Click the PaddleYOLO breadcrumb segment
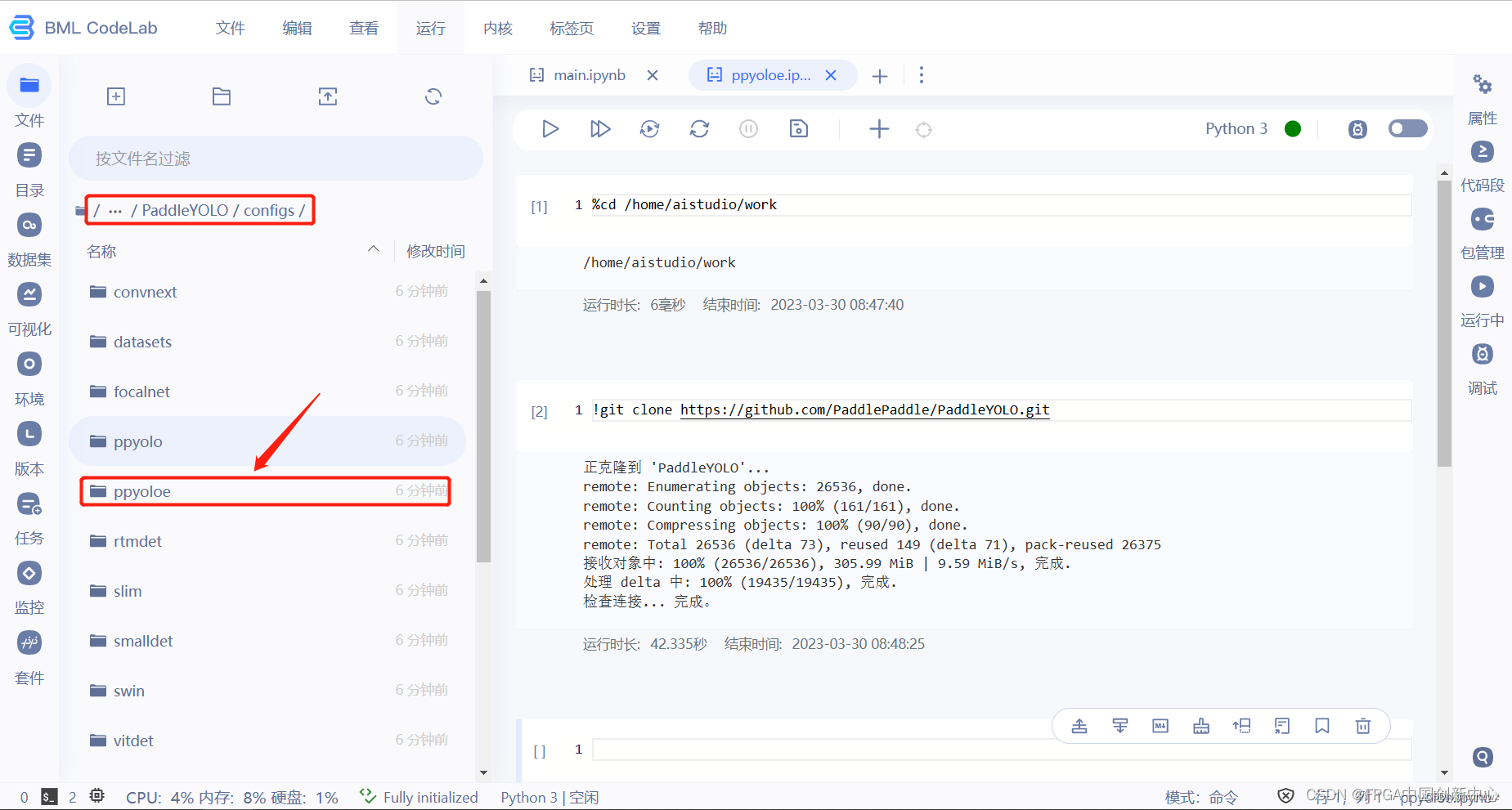The width and height of the screenshot is (1512, 810). [185, 210]
